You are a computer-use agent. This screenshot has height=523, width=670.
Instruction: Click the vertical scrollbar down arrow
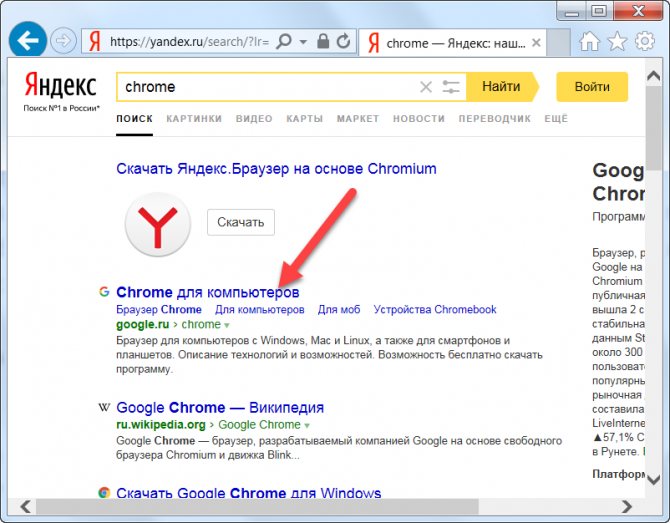[654, 479]
